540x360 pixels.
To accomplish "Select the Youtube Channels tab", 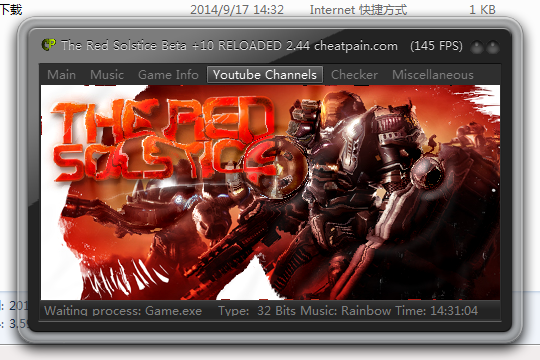I will 264,75.
